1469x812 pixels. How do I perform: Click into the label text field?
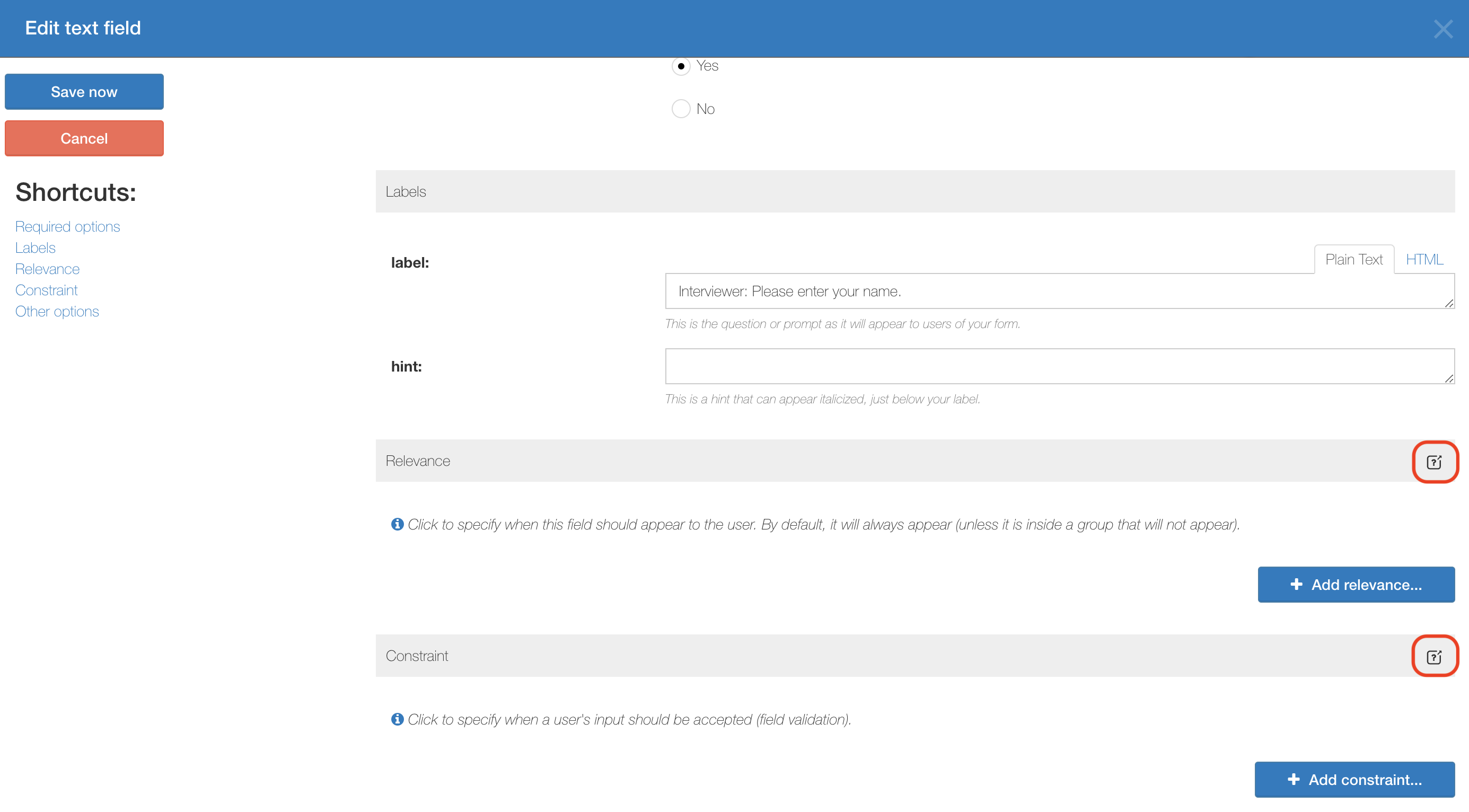1060,292
